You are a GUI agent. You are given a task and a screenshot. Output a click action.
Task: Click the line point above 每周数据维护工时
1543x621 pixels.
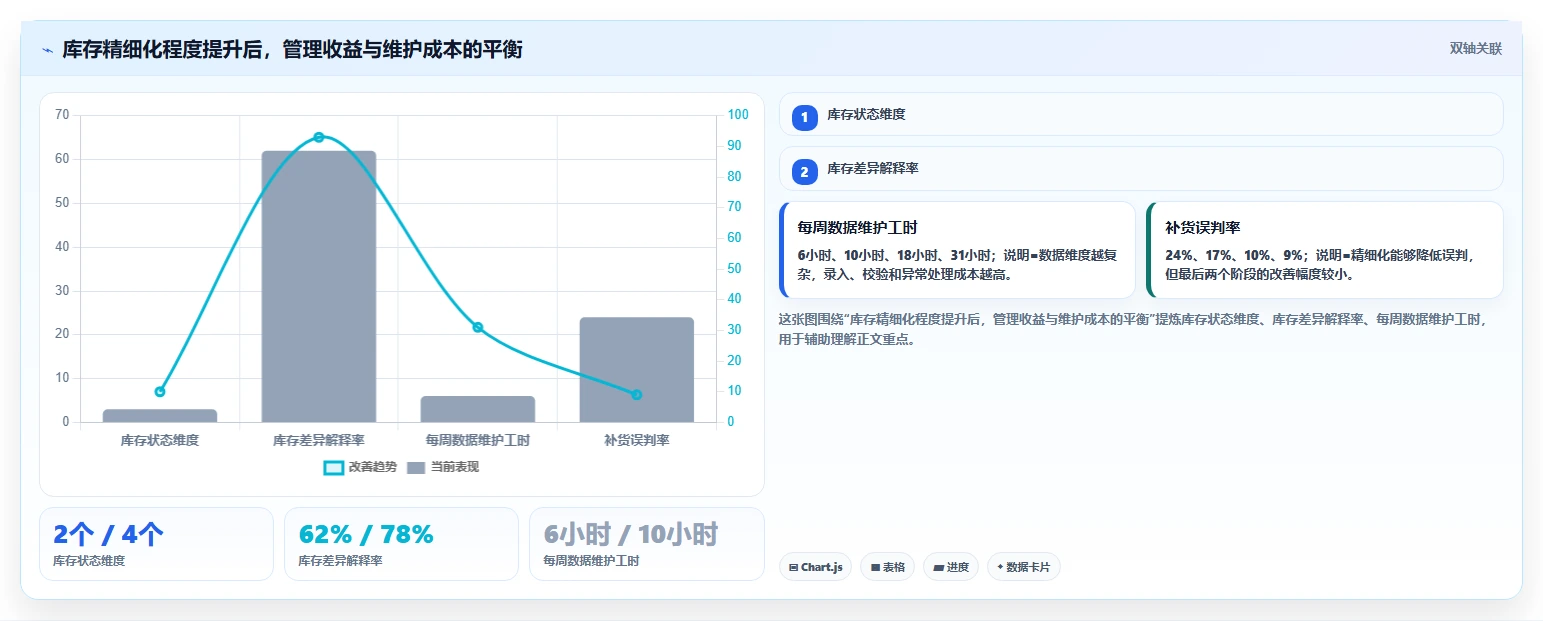tap(478, 327)
